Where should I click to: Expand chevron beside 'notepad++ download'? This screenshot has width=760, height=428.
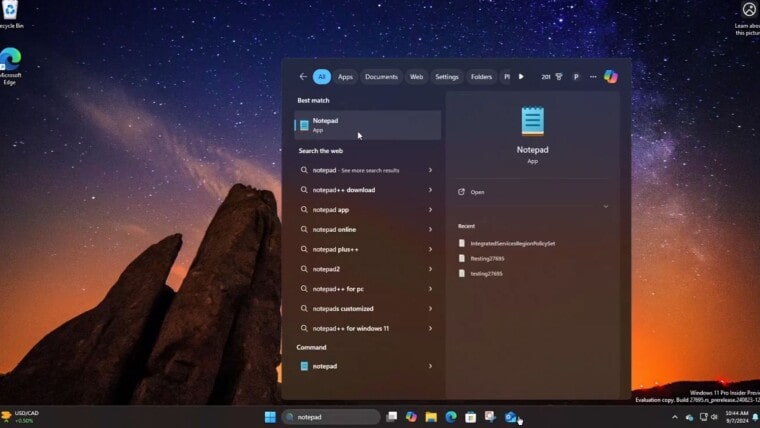[430, 190]
